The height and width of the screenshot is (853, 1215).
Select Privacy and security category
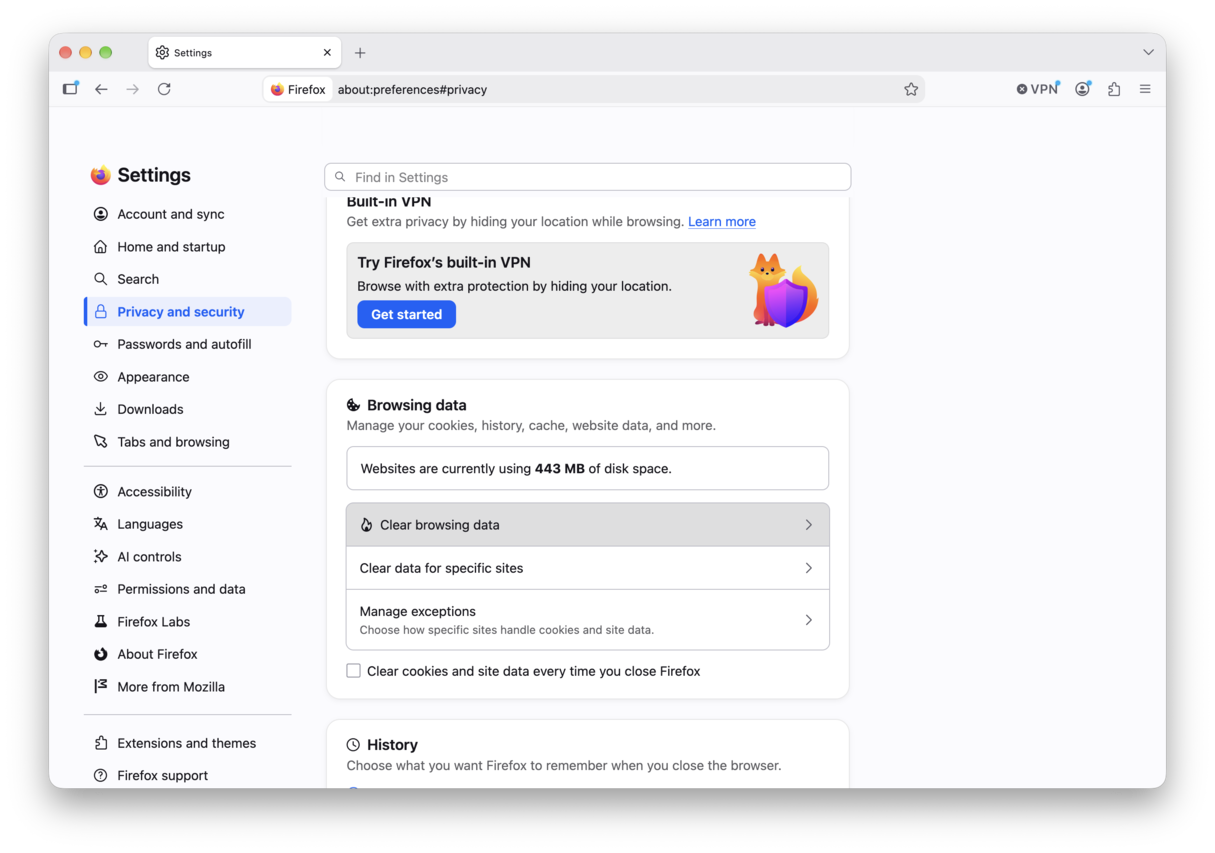(x=188, y=312)
